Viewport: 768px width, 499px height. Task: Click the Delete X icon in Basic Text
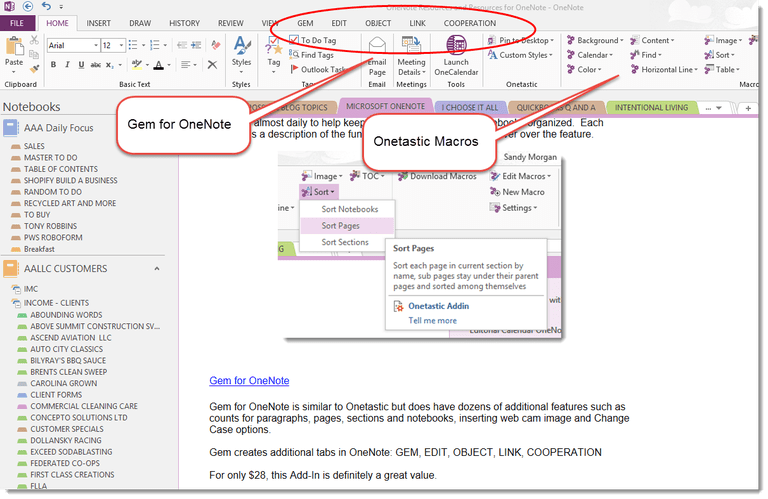pyautogui.click(x=212, y=64)
